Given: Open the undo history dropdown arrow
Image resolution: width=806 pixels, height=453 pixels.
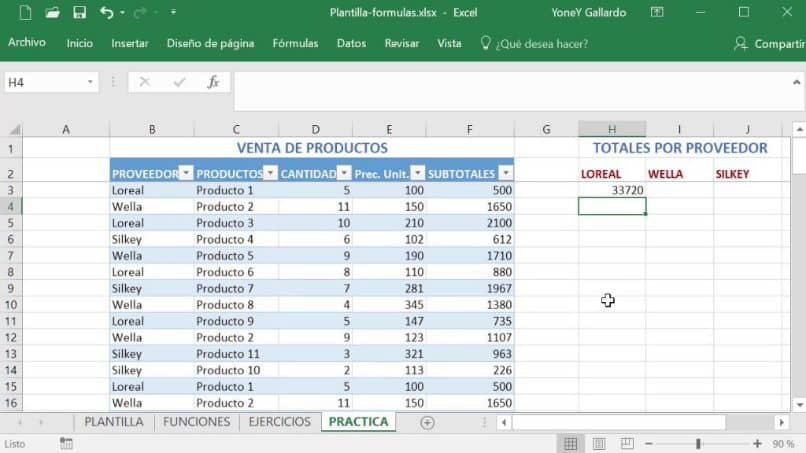Looking at the screenshot, I should [122, 12].
